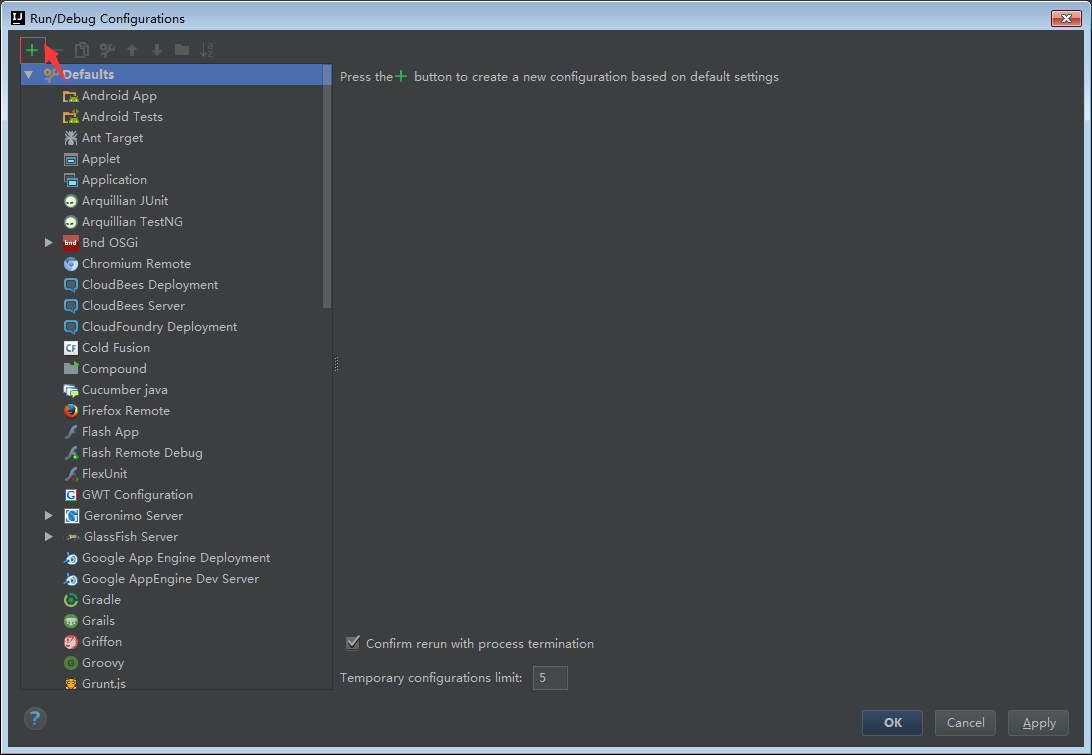The width and height of the screenshot is (1092, 755).
Task: Expand the Bnd OSGi node
Action: [x=49, y=242]
